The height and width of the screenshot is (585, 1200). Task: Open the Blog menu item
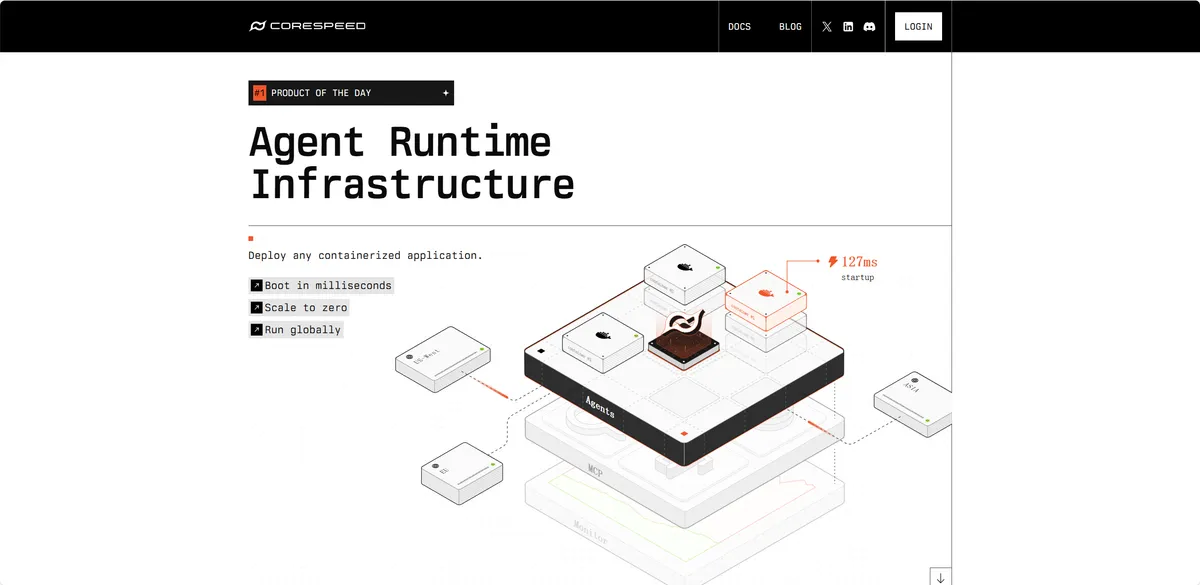click(x=790, y=27)
